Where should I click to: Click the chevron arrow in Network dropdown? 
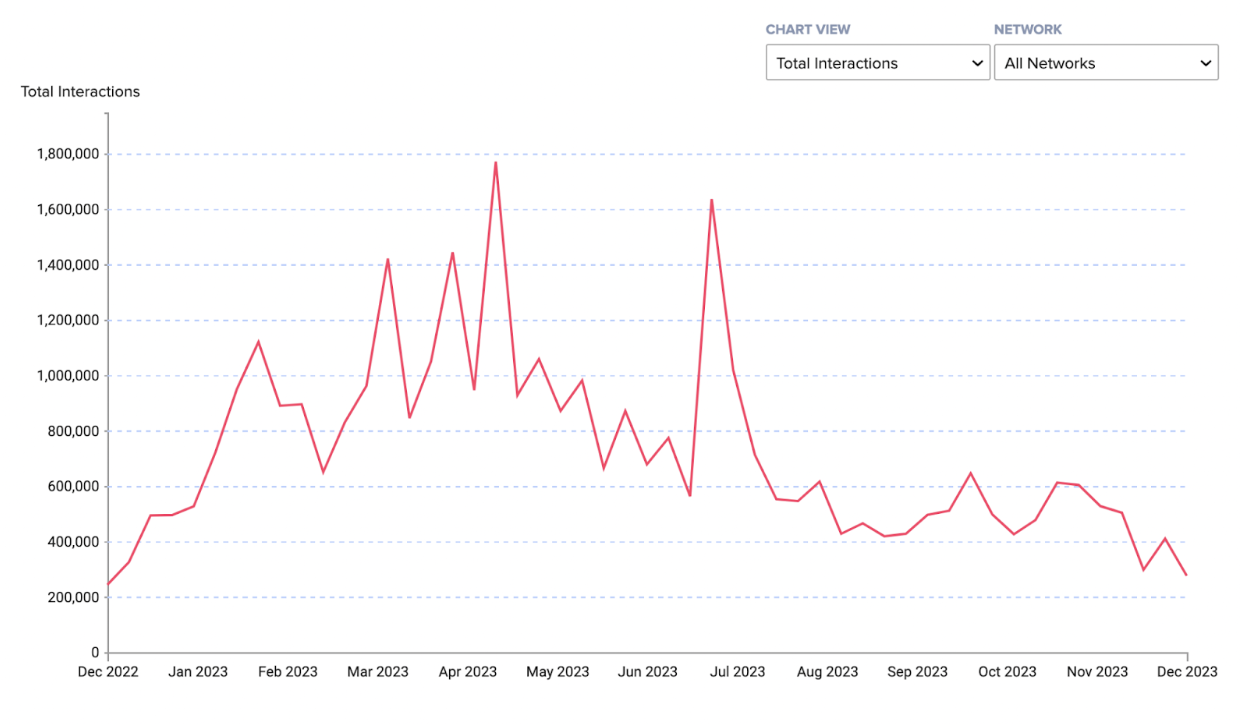(1205, 63)
